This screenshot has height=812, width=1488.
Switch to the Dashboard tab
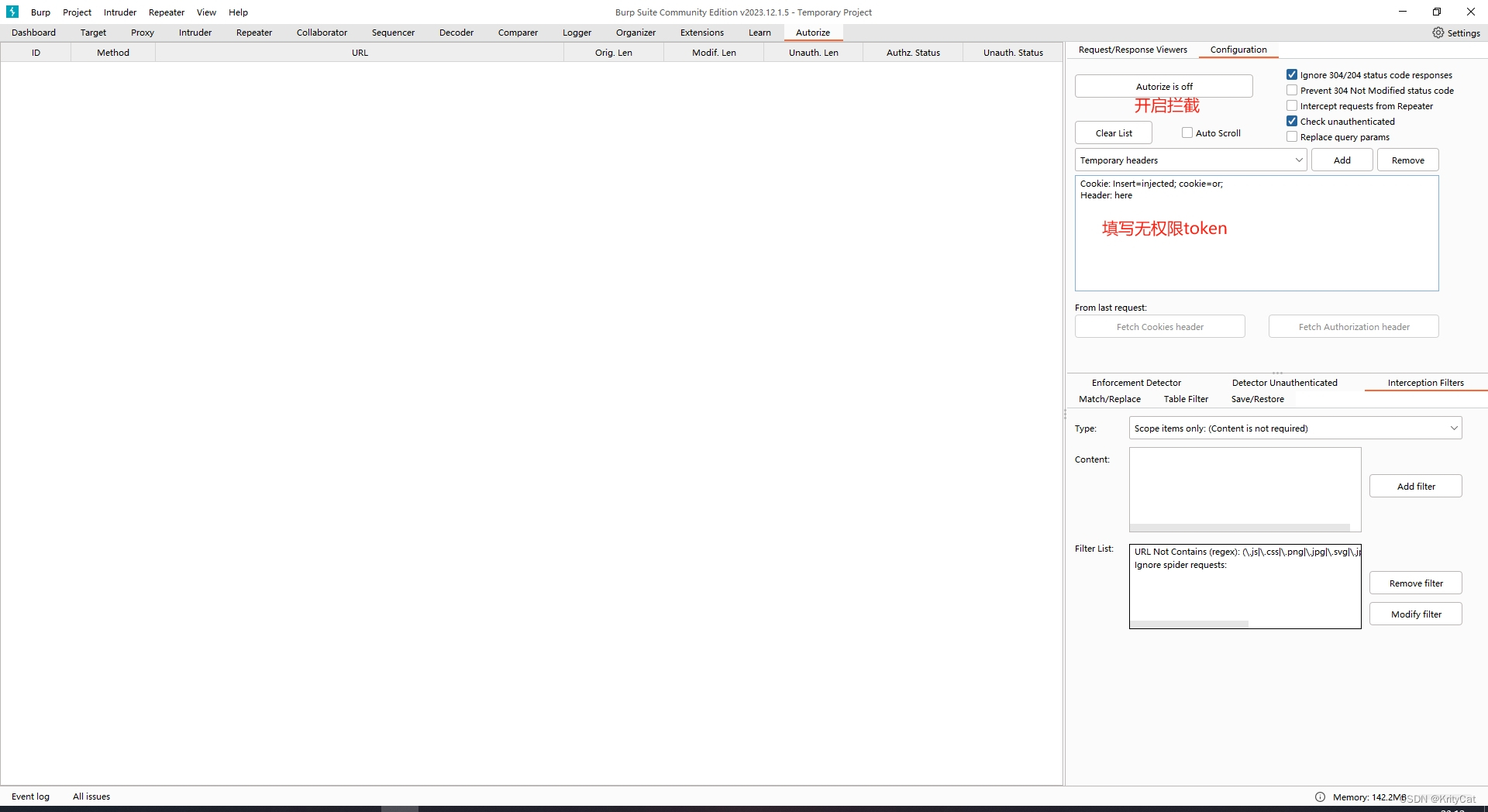pos(33,33)
